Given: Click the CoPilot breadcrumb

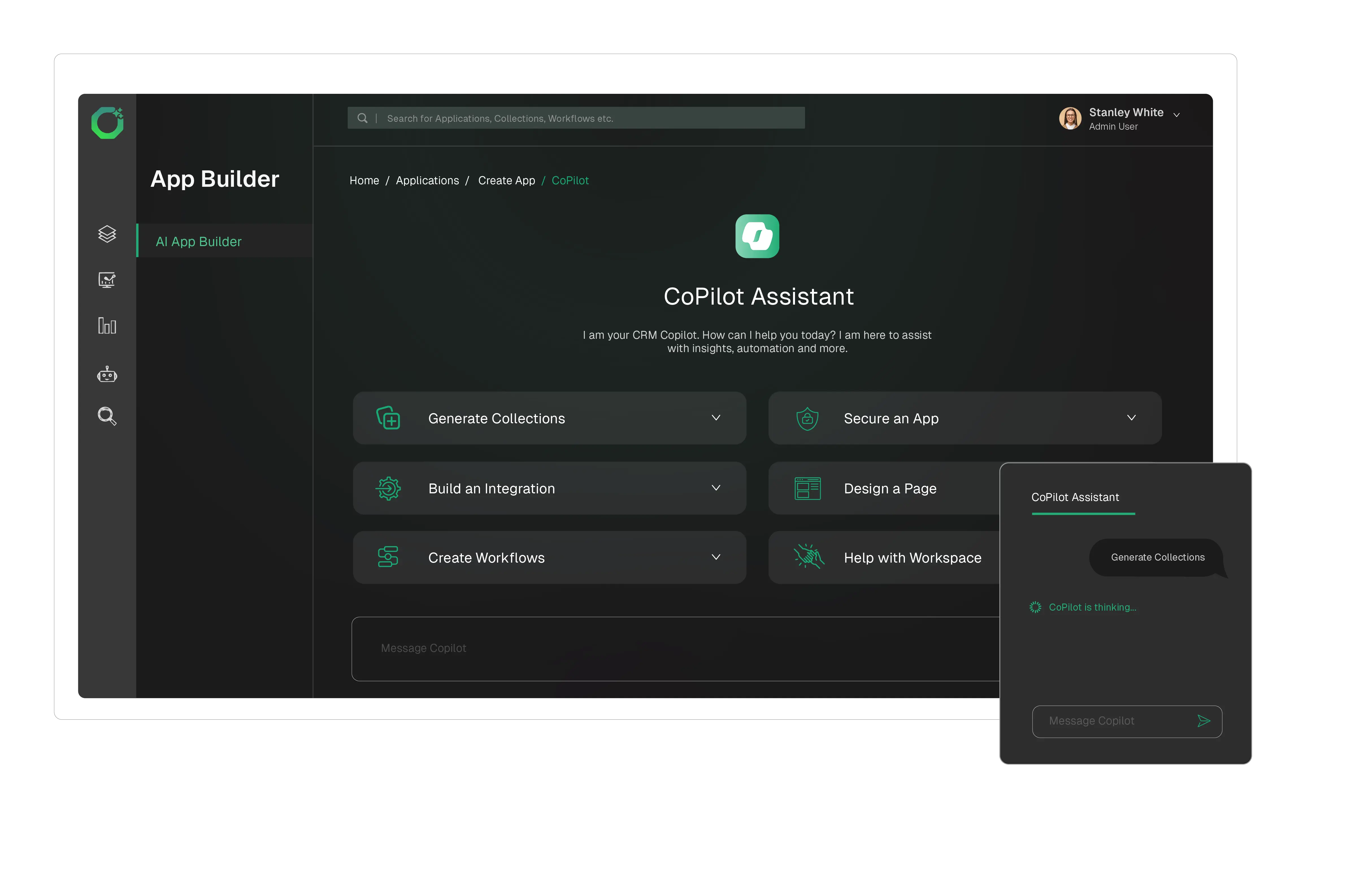Looking at the screenshot, I should pos(570,181).
